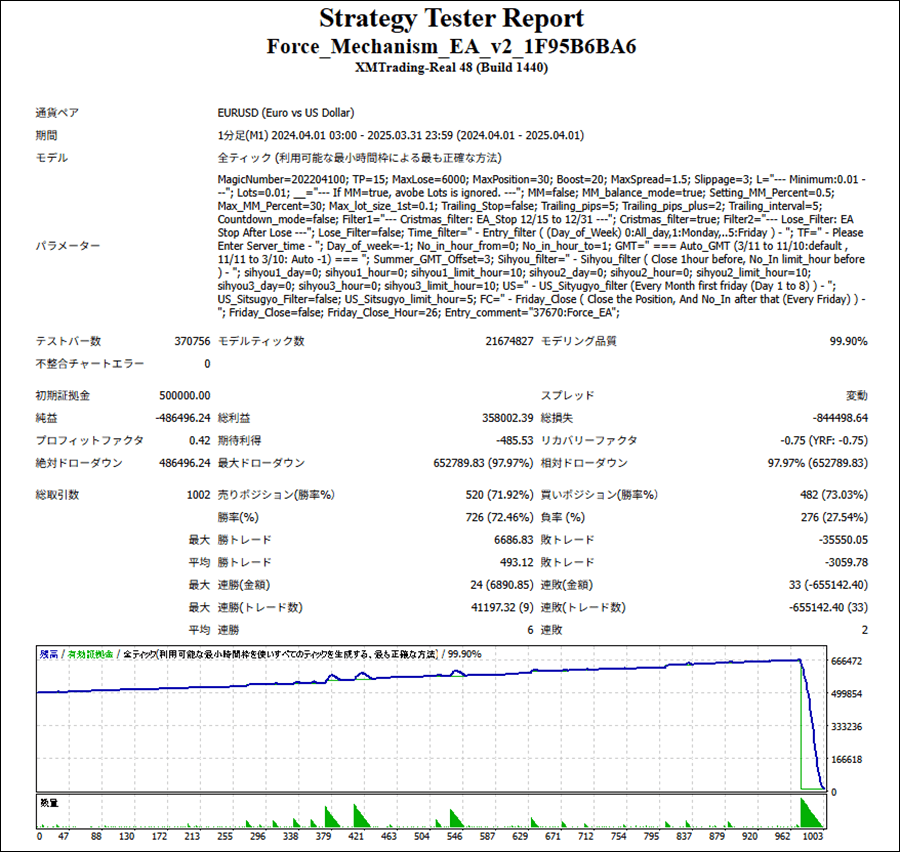
Task: Click the chart axis value 333236
Action: coord(847,727)
